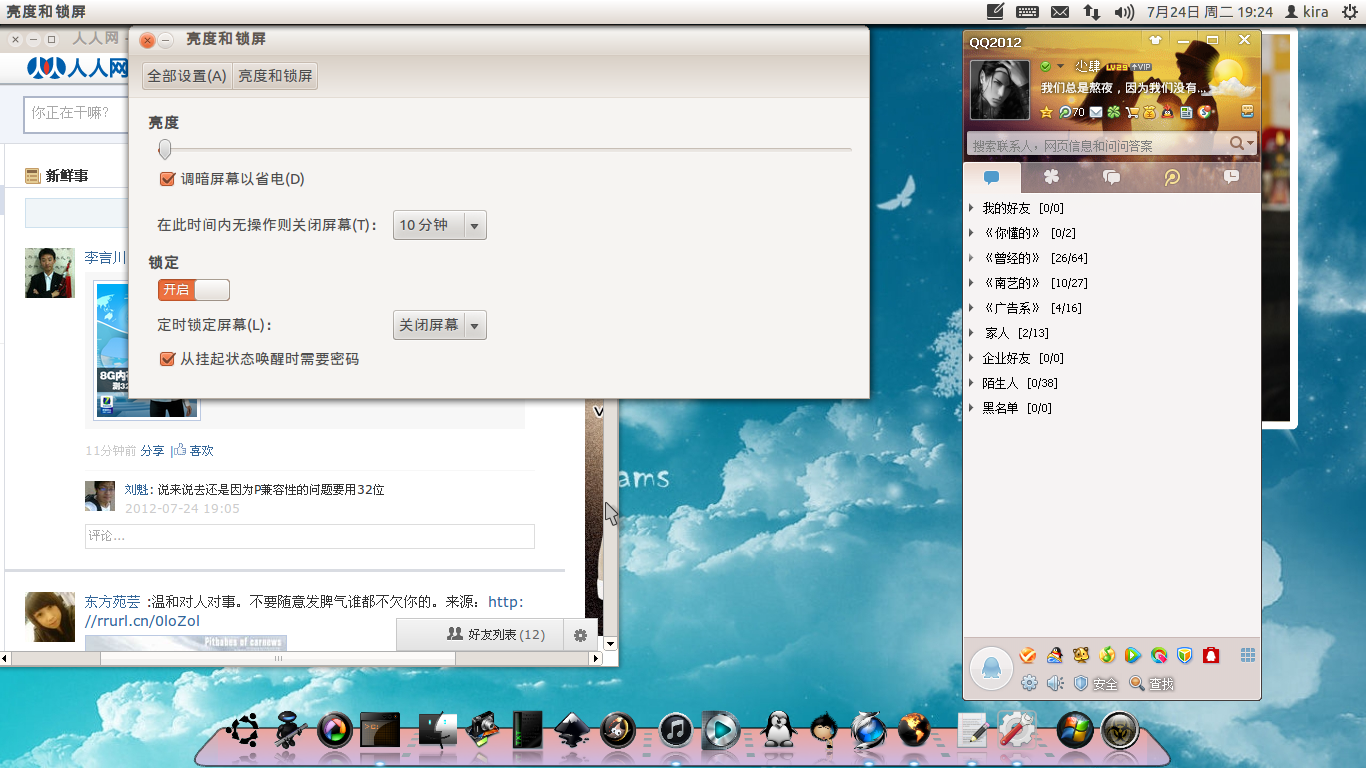Open the red penguin shopping bag app
This screenshot has height=768, width=1366.
pos(1211,656)
